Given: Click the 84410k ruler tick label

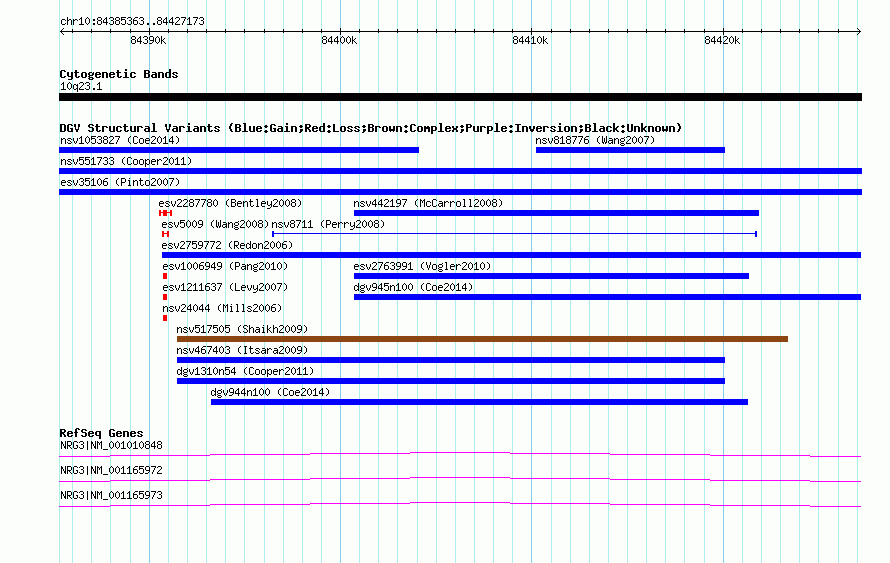Looking at the screenshot, I should click(x=530, y=40).
